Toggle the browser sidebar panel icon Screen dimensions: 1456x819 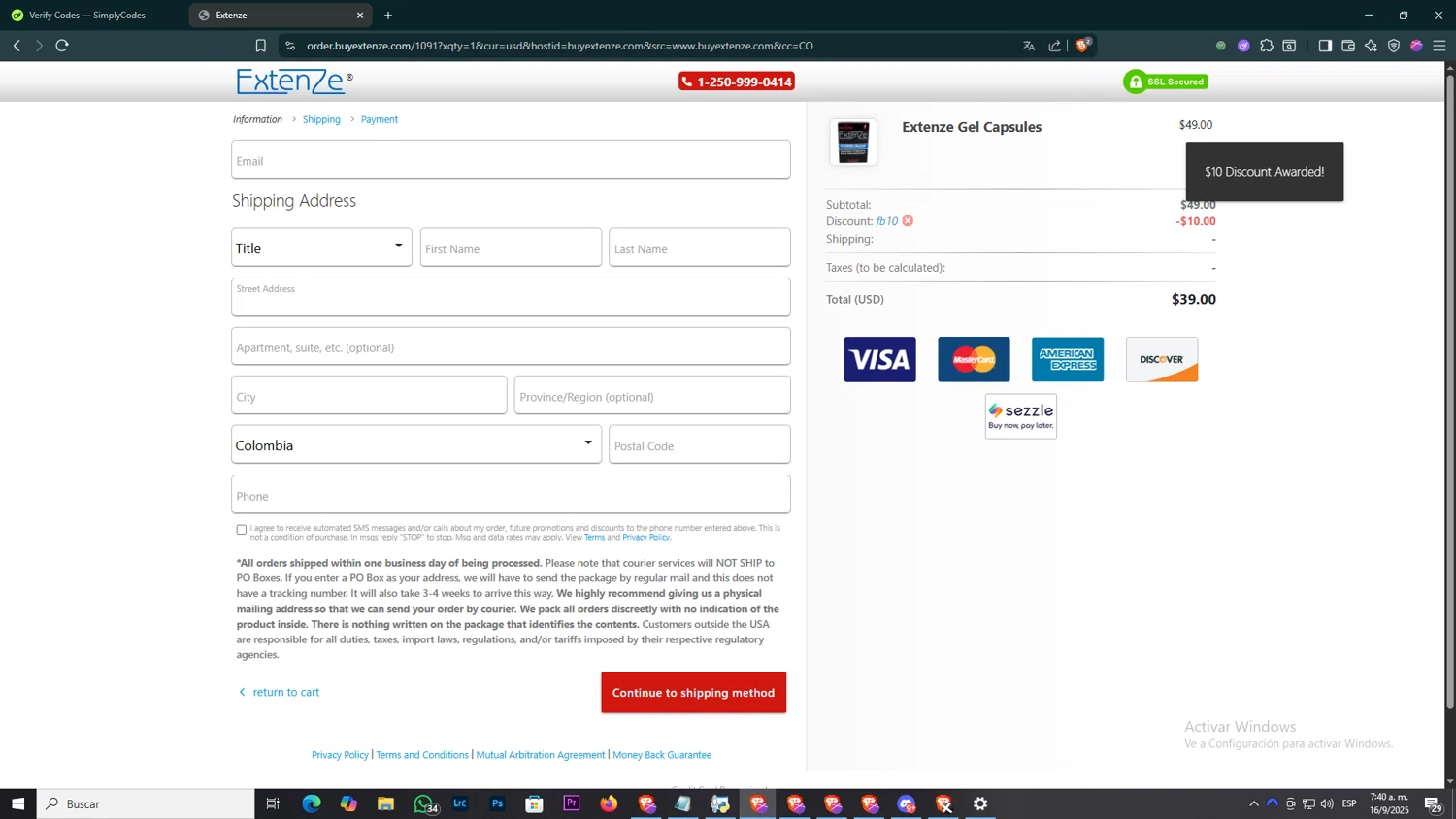(1325, 46)
